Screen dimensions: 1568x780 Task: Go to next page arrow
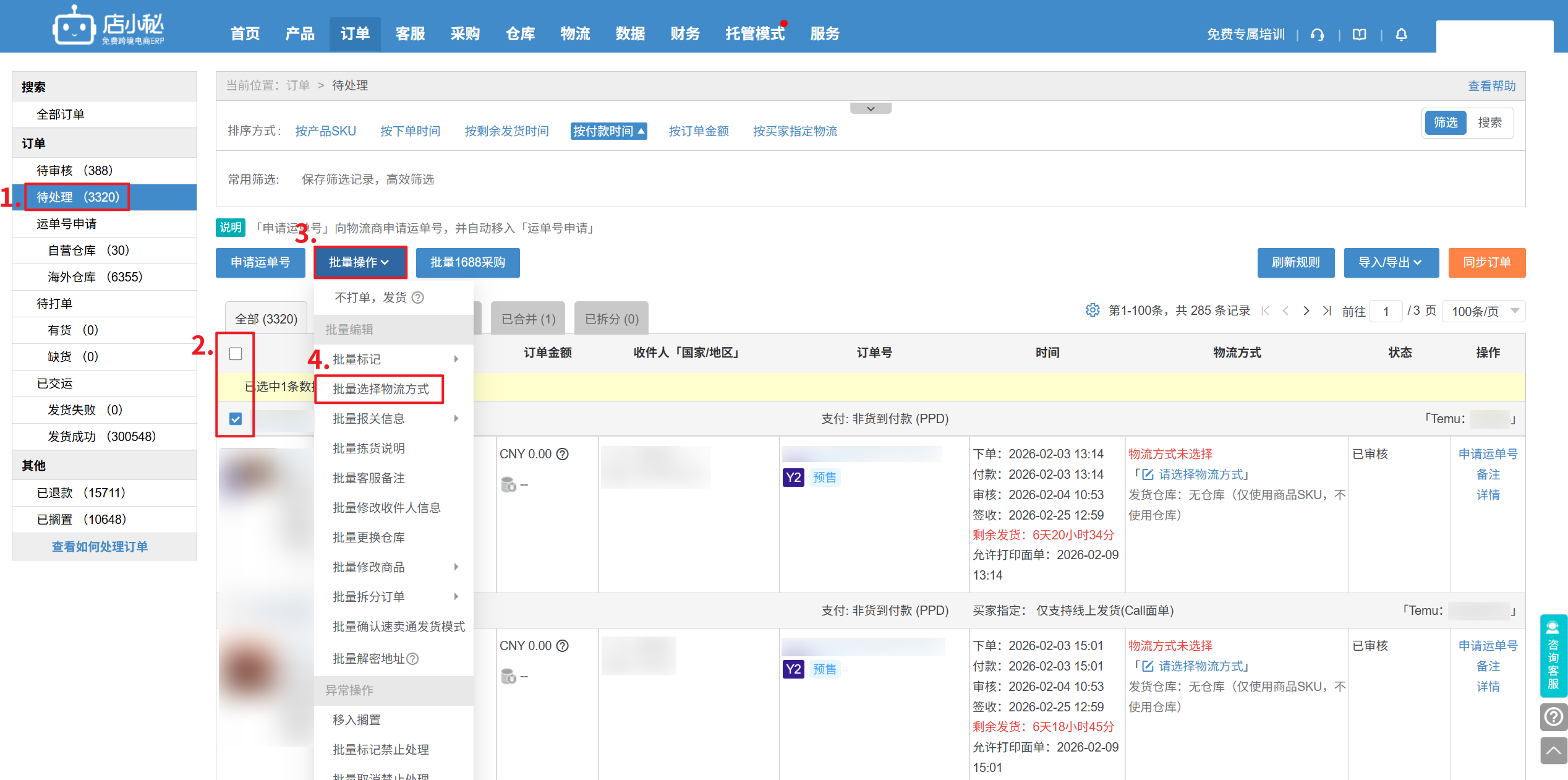click(1306, 311)
